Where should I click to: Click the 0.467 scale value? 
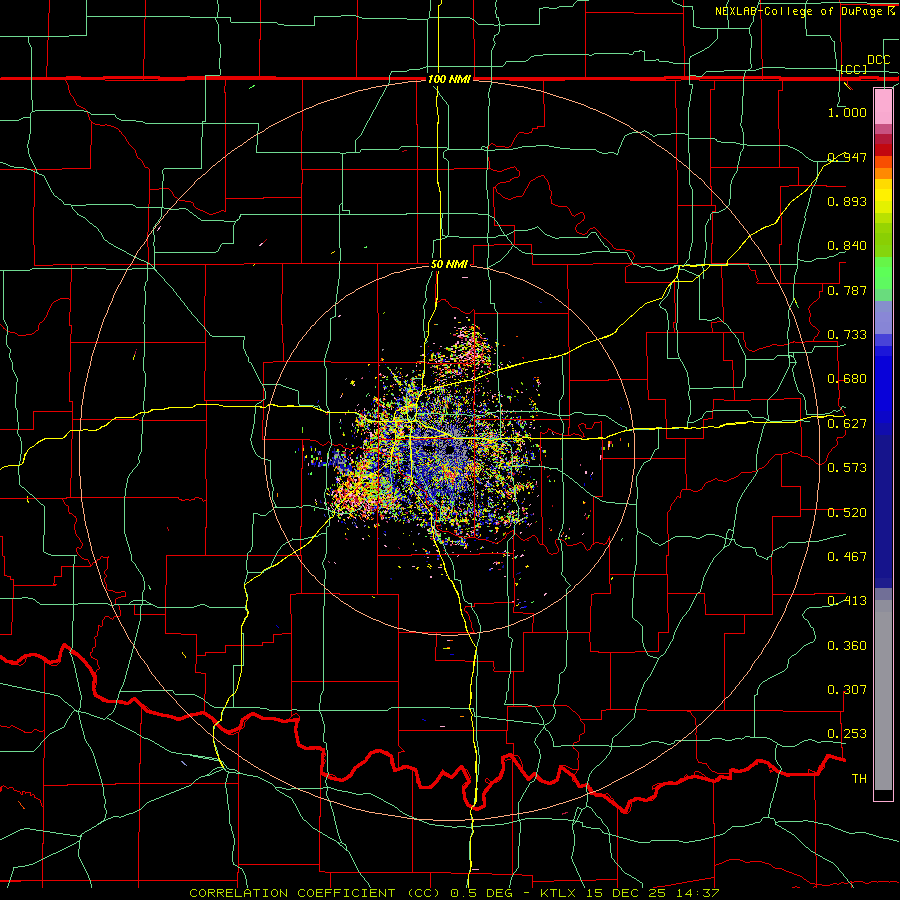pos(847,557)
